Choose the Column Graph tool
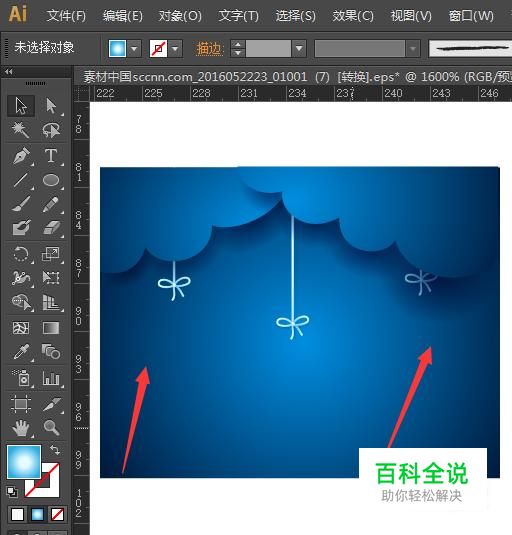The height and width of the screenshot is (535, 512). [x=51, y=378]
